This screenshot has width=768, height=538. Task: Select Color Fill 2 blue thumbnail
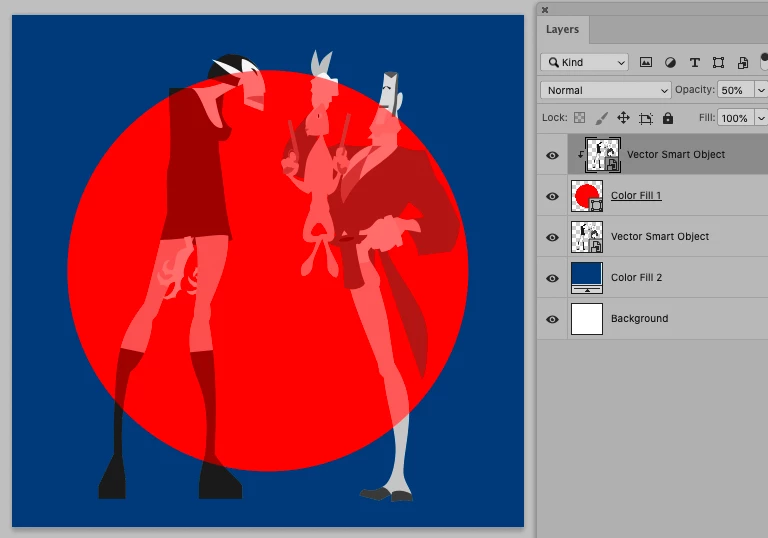pos(587,278)
